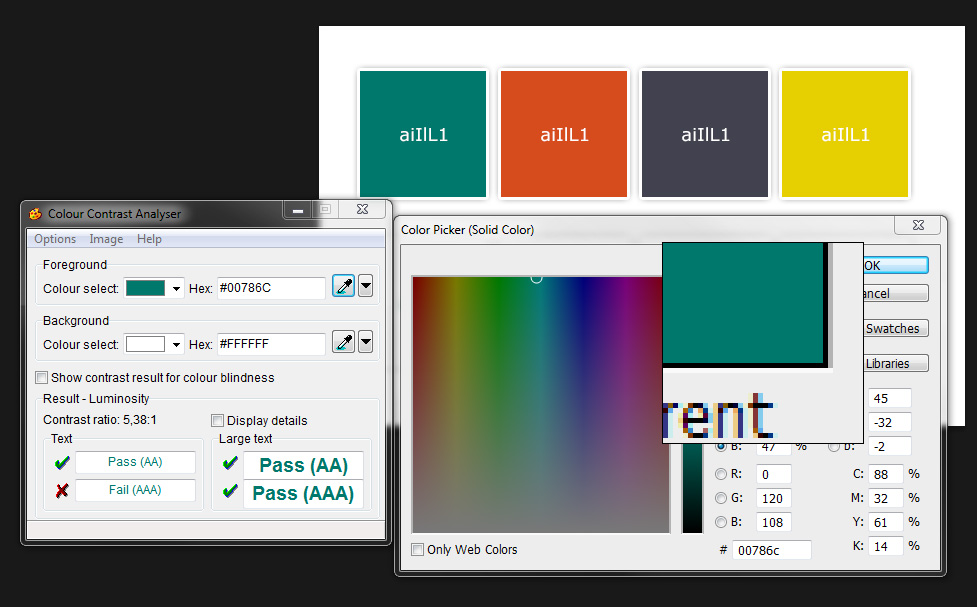Viewport: 977px width, 607px height.
Task: Open the foreground Colour select dropdown
Action: click(177, 288)
